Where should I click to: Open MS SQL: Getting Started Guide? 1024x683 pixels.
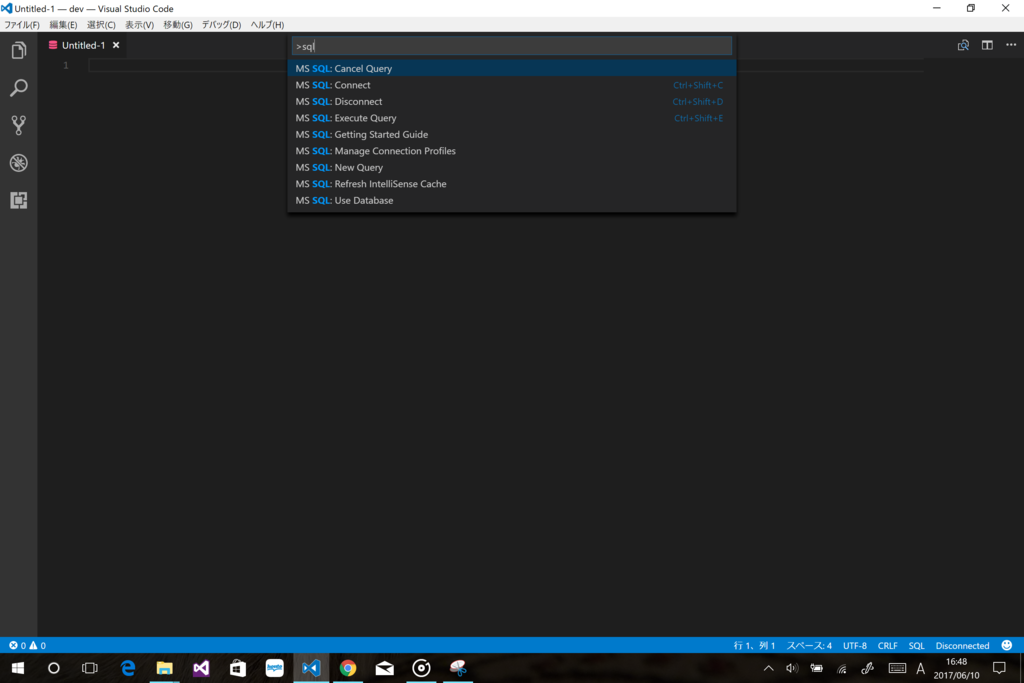click(511, 135)
